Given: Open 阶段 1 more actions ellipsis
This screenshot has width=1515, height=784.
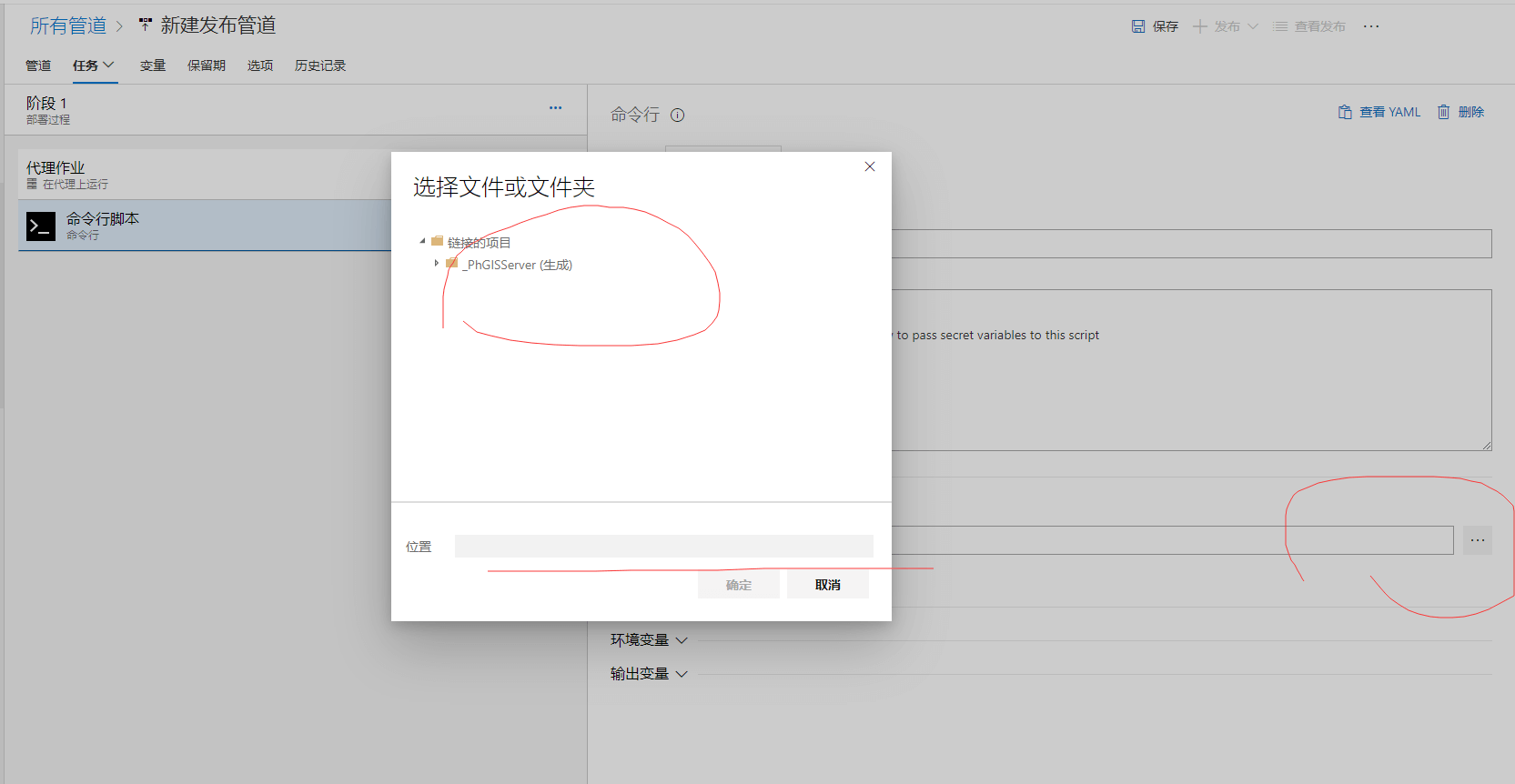Looking at the screenshot, I should (x=555, y=108).
